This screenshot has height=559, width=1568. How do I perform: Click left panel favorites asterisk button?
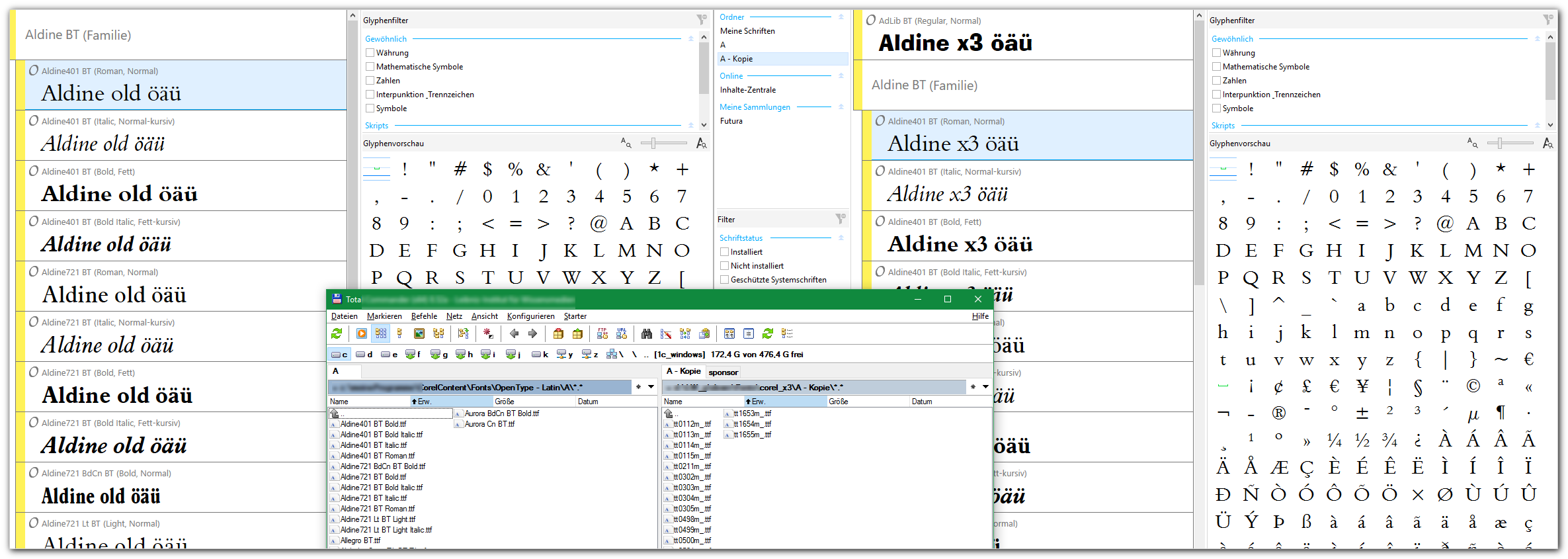[638, 387]
